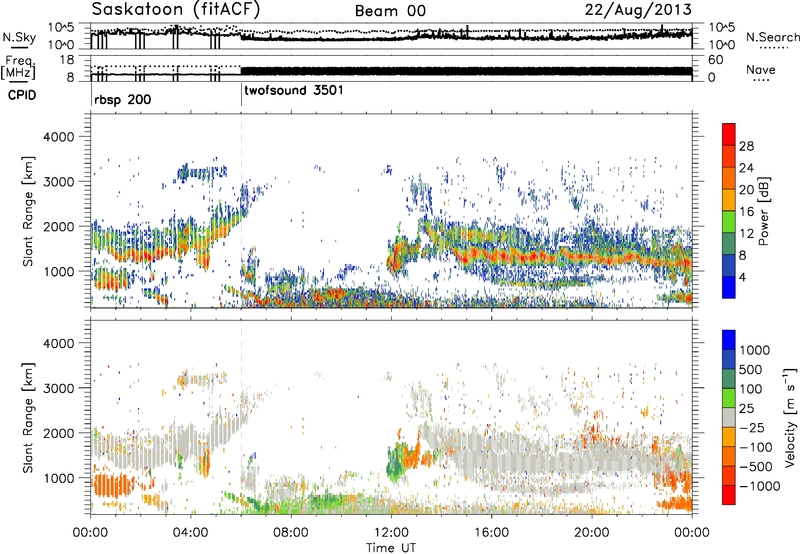The image size is (800, 554).
Task: Click the 'twofsound 3501' CPID marker text
Action: tap(294, 90)
